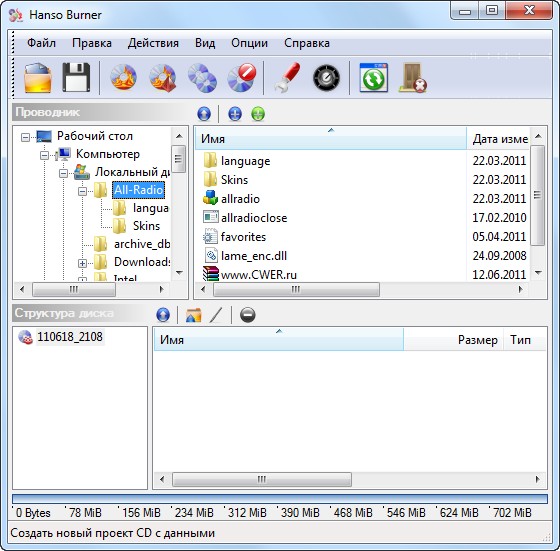Image resolution: width=560 pixels, height=551 pixels.
Task: Open the Опции menu
Action: (x=249, y=43)
